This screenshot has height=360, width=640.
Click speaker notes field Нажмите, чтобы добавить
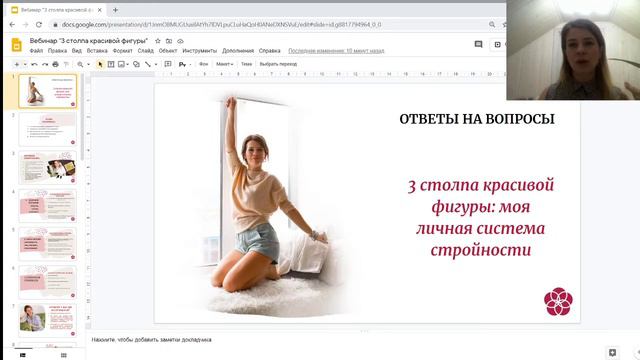151,340
